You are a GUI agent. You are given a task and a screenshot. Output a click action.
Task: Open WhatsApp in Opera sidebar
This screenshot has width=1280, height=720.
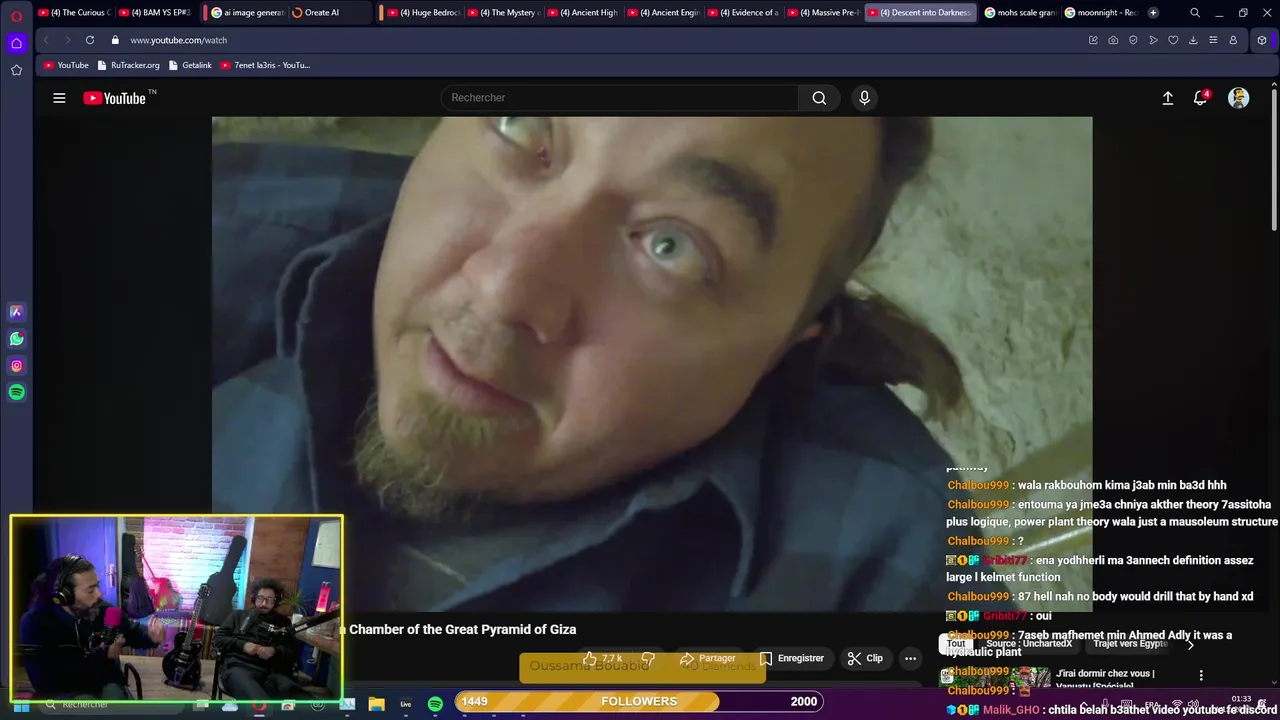click(16, 339)
